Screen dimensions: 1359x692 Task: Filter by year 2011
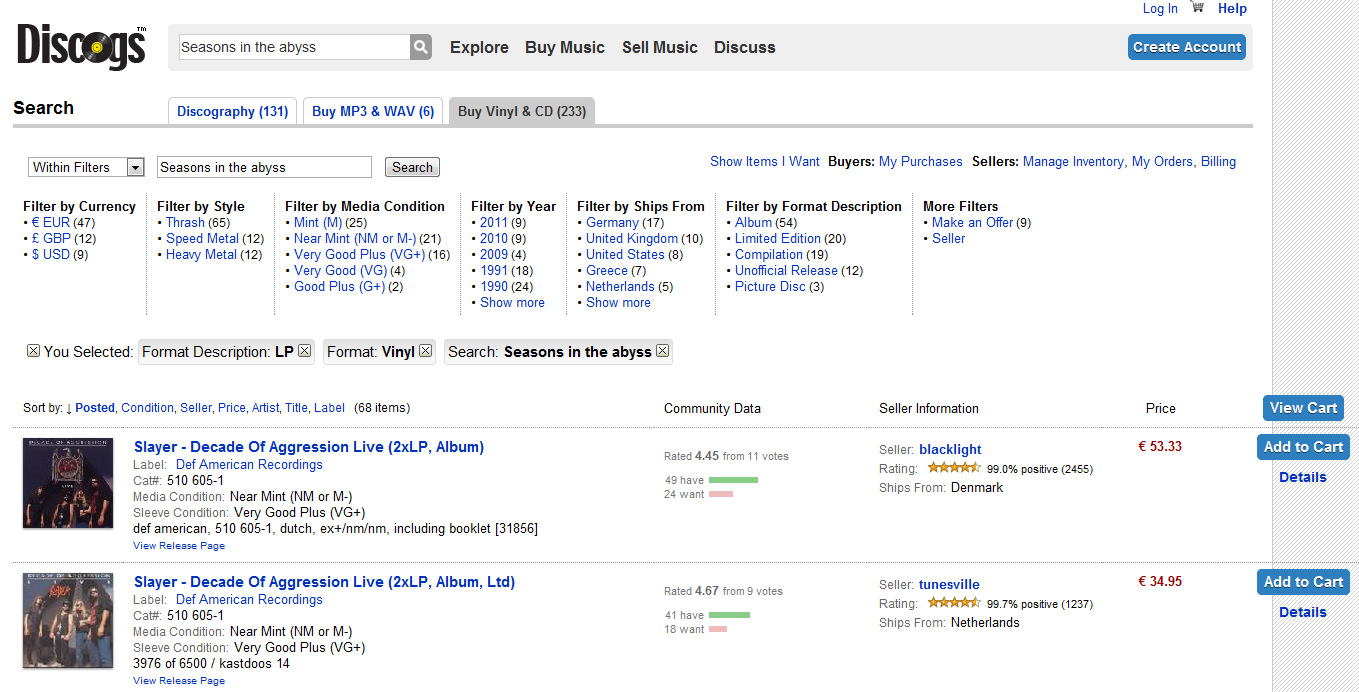point(494,222)
